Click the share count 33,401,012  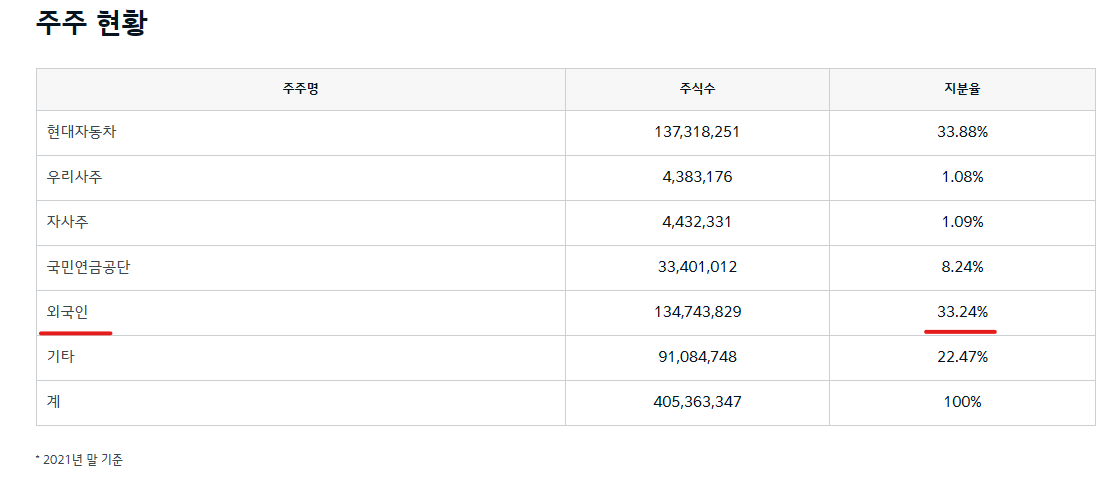(x=697, y=267)
